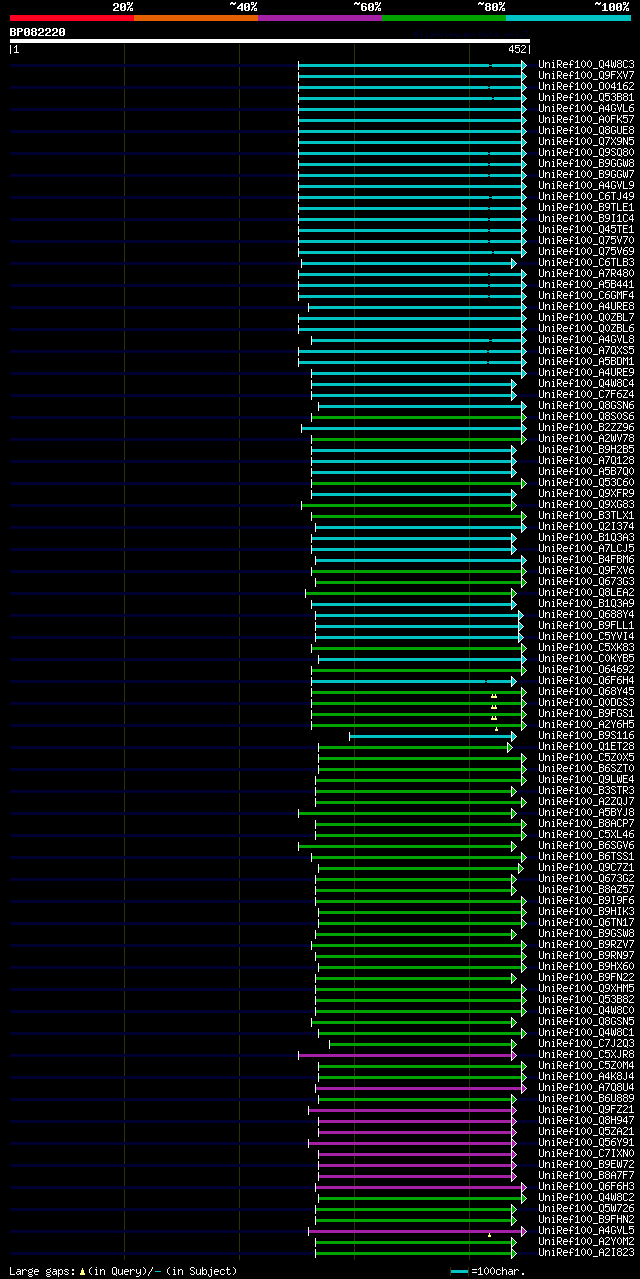Click the cyan alignment bar for UniRef100_B9S116
640x1279 pixels.
click(431, 736)
